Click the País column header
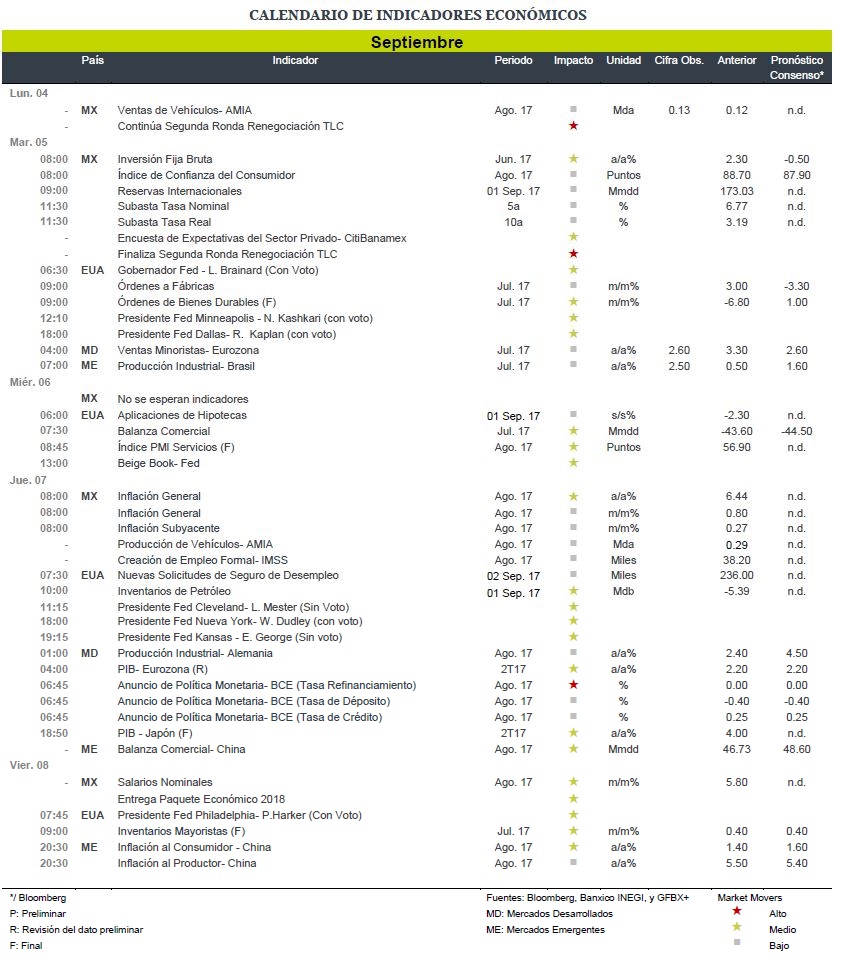The width and height of the screenshot is (846, 960). (92, 60)
